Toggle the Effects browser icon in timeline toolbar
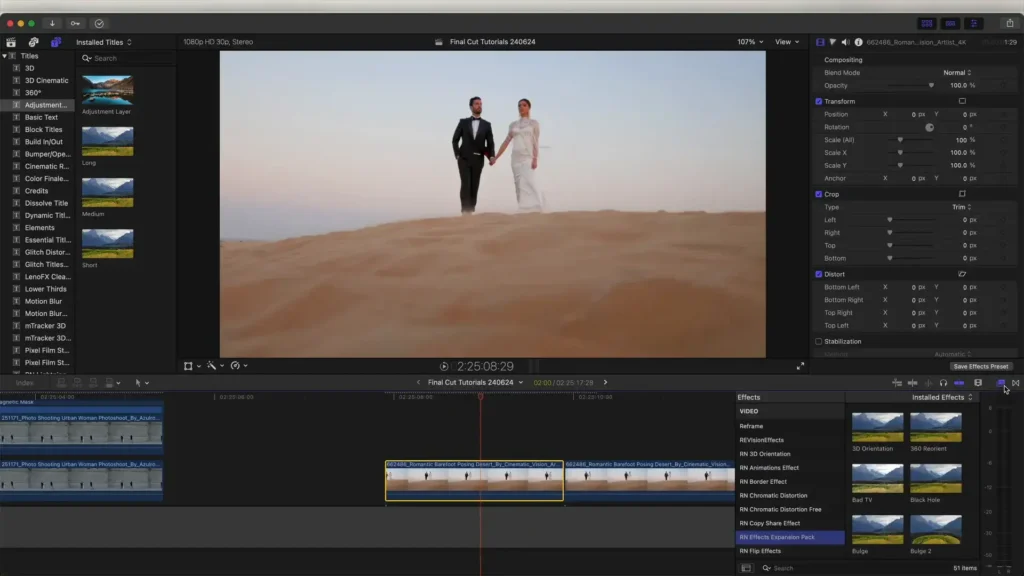The image size is (1024, 576). (1000, 383)
